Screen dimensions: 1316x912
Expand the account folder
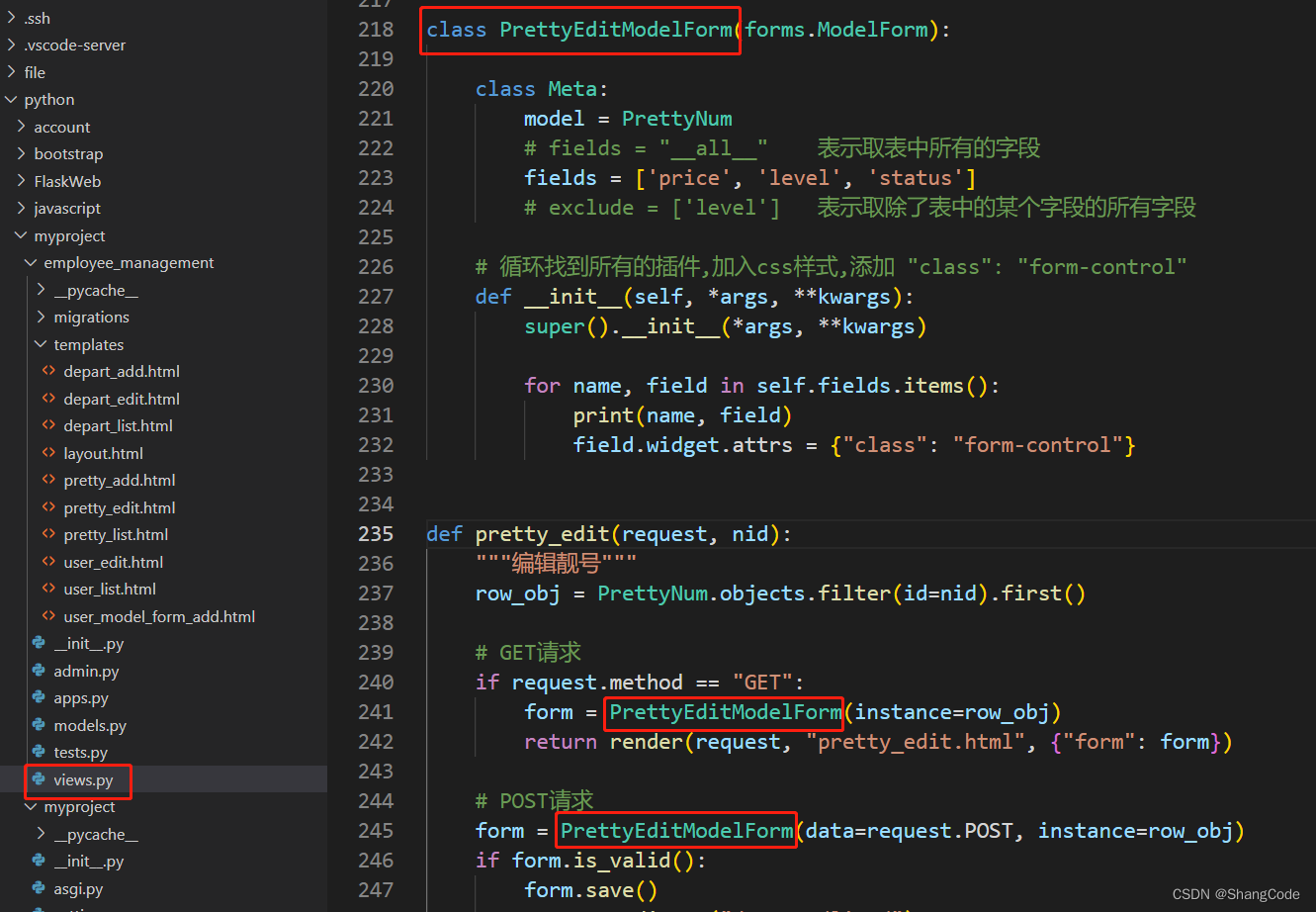22,127
